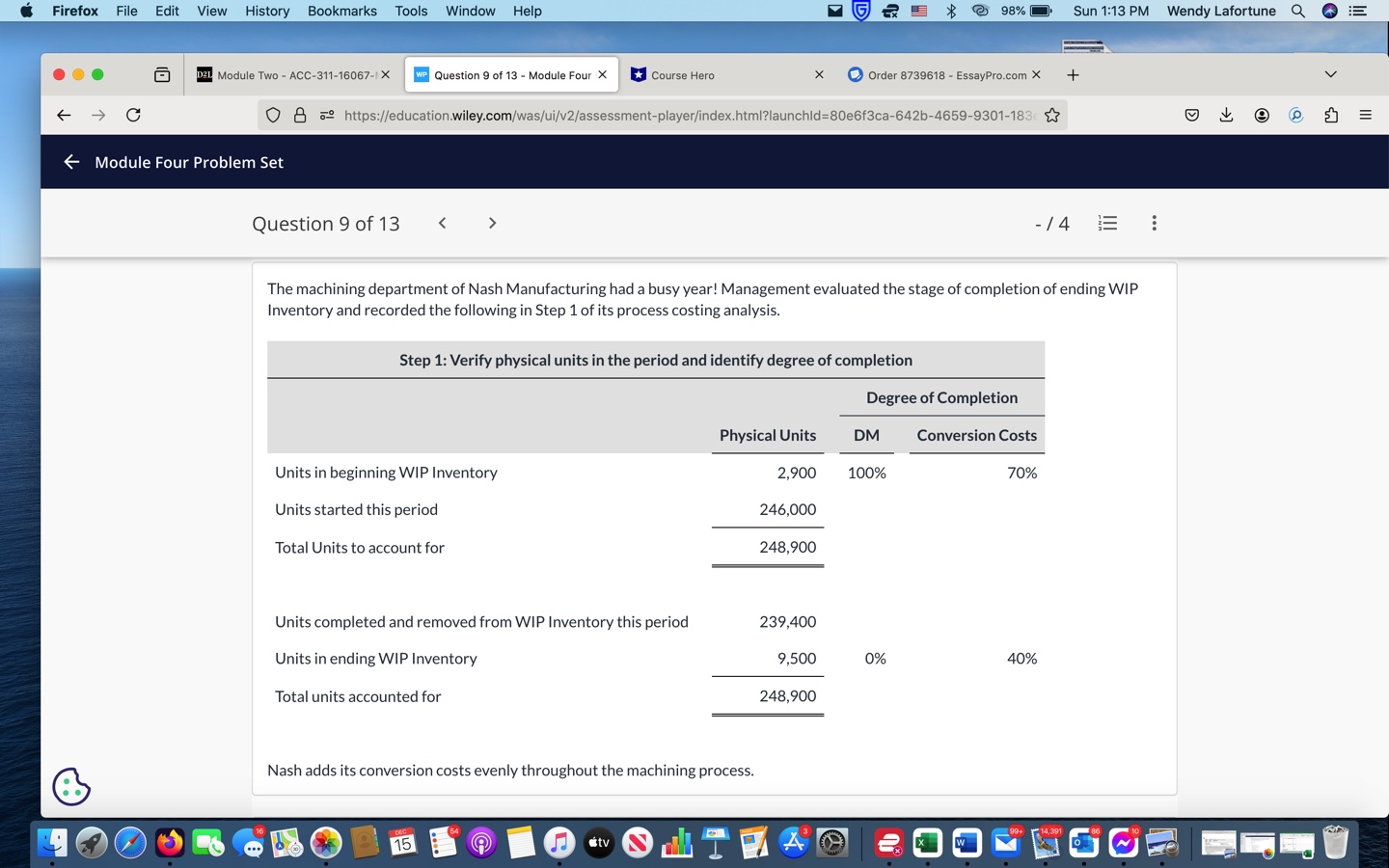Click the Module Four Problem Set title

click(189, 162)
